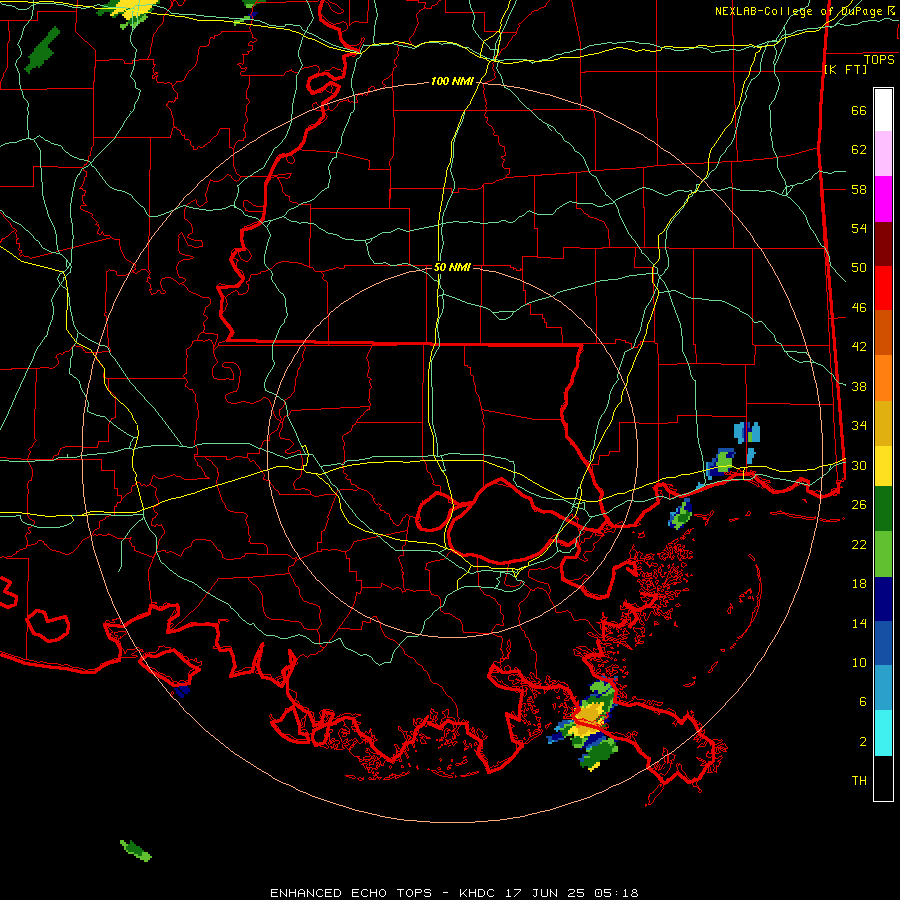Click the '10' legend value
The height and width of the screenshot is (900, 900).
pyautogui.click(x=859, y=662)
